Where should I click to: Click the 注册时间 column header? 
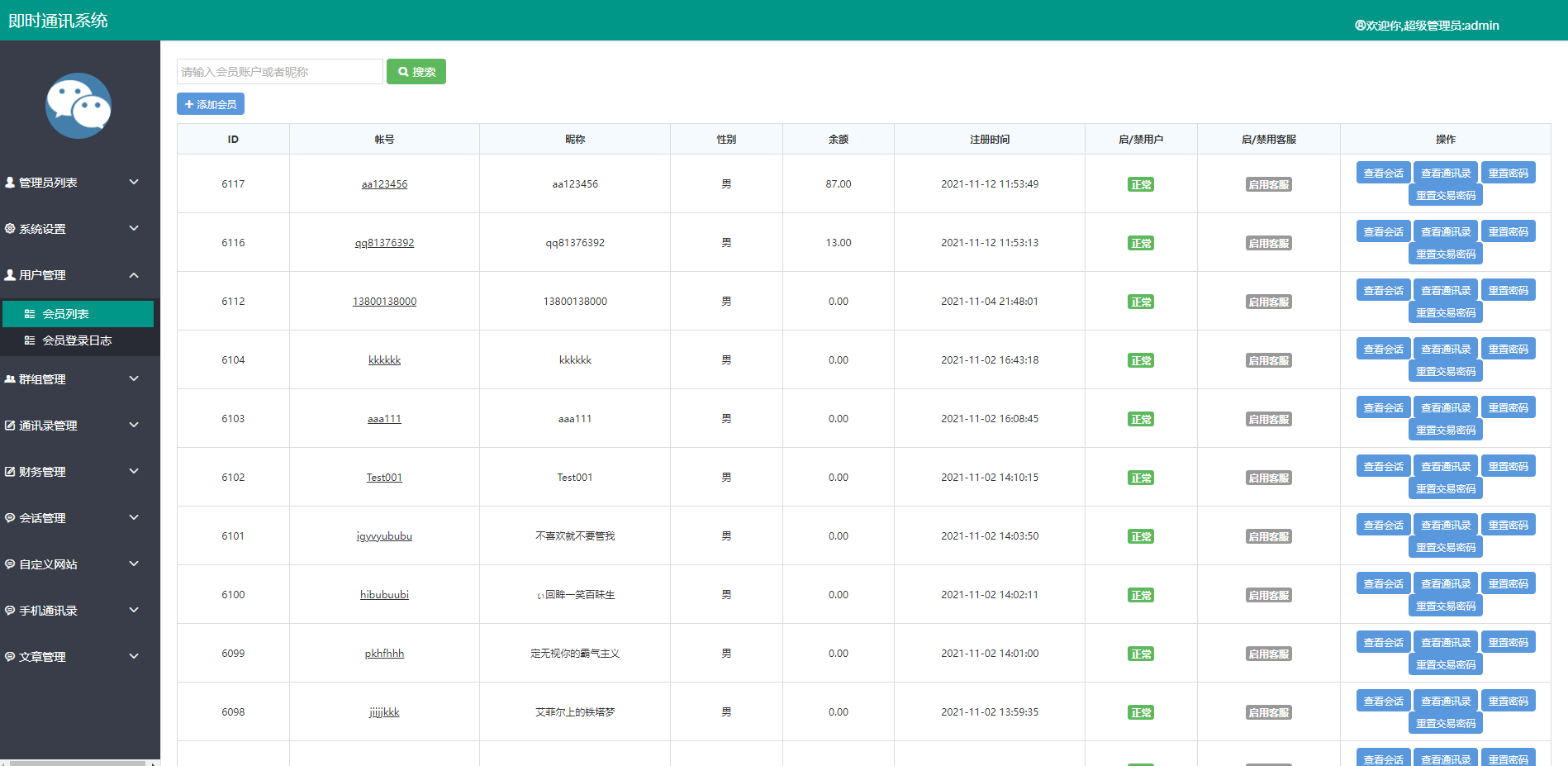(990, 140)
